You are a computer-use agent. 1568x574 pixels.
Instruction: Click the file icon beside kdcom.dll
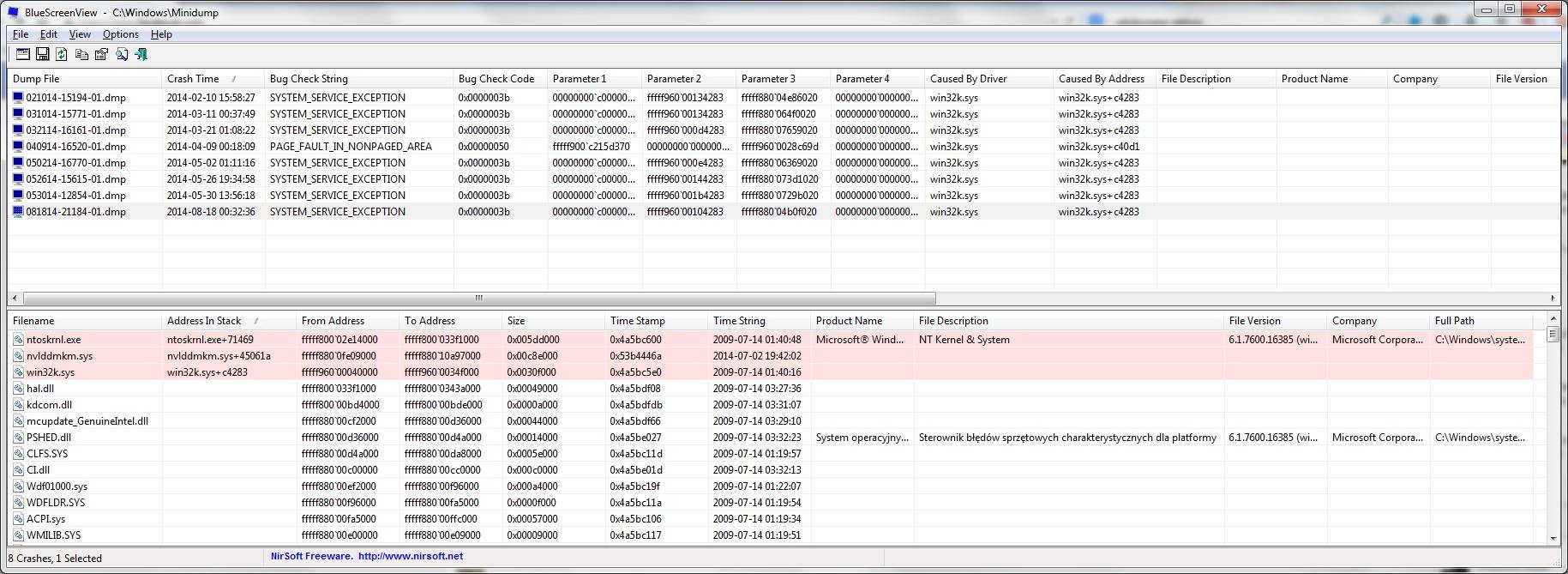coord(18,405)
